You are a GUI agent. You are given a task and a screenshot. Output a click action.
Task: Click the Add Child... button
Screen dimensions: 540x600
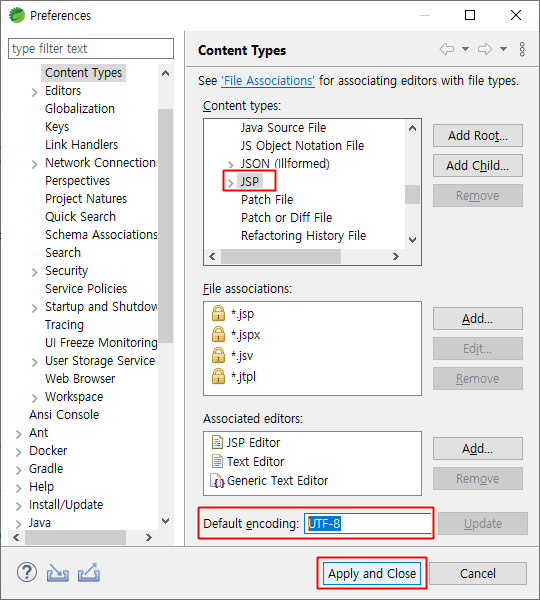click(x=478, y=165)
